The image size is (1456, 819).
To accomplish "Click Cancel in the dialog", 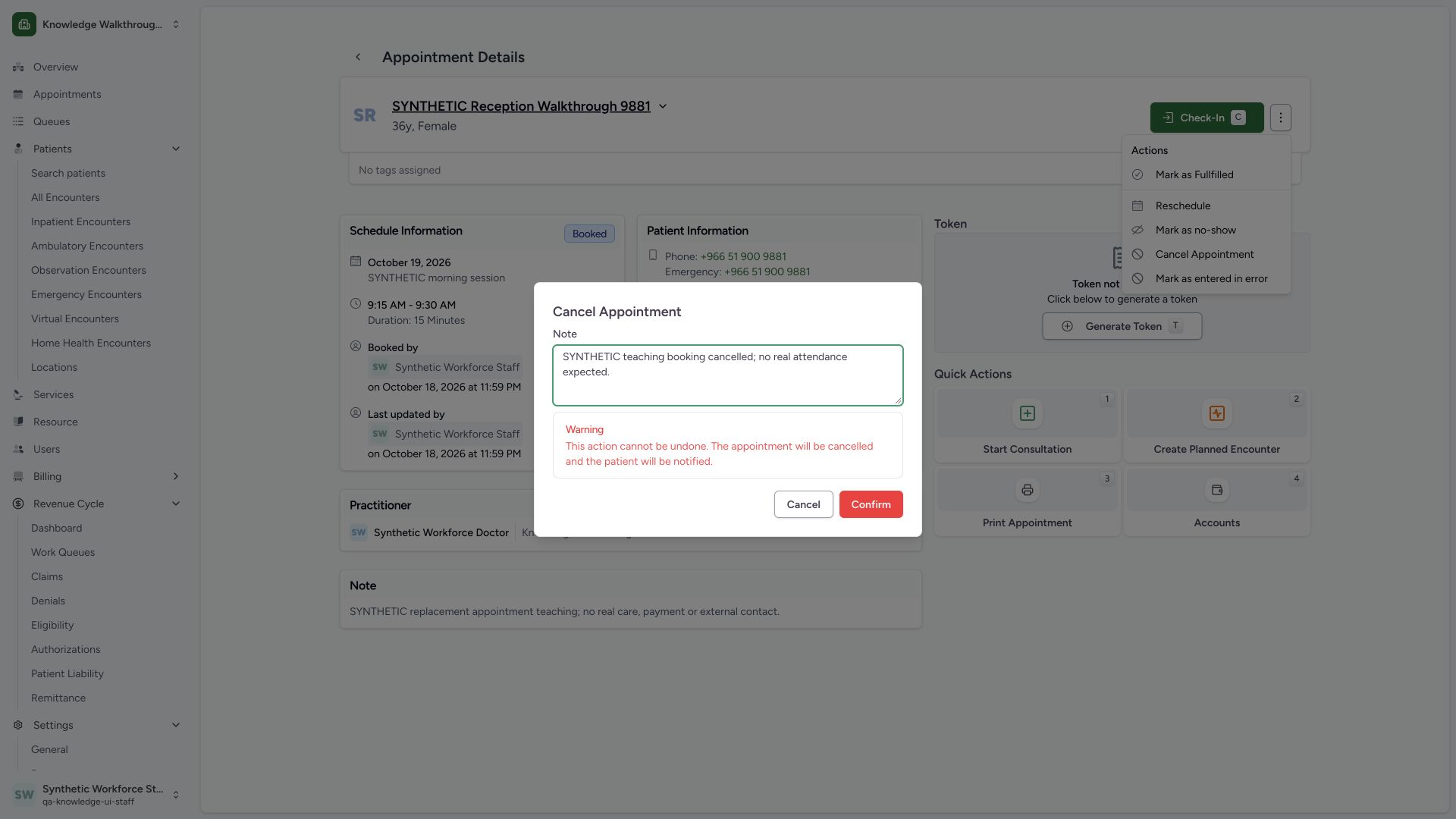I will 803,504.
